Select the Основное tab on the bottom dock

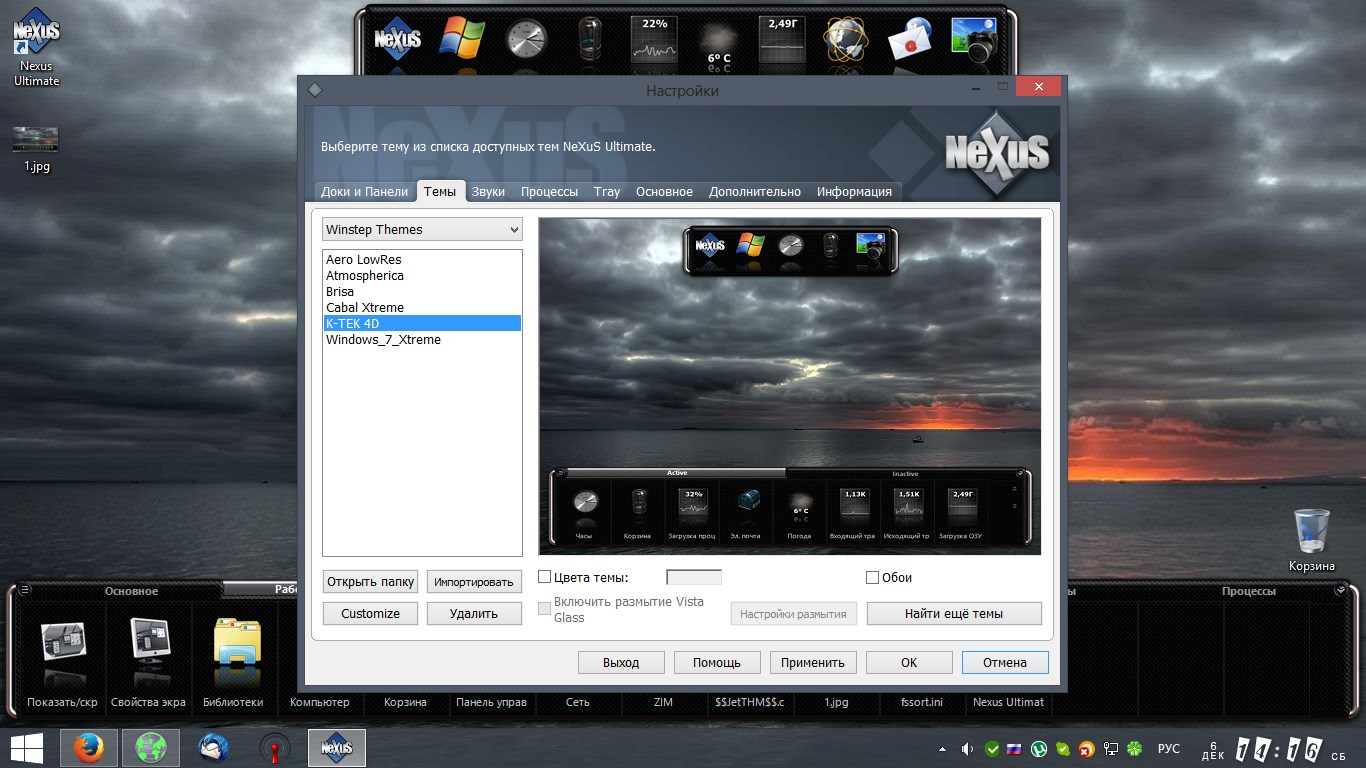pos(132,591)
